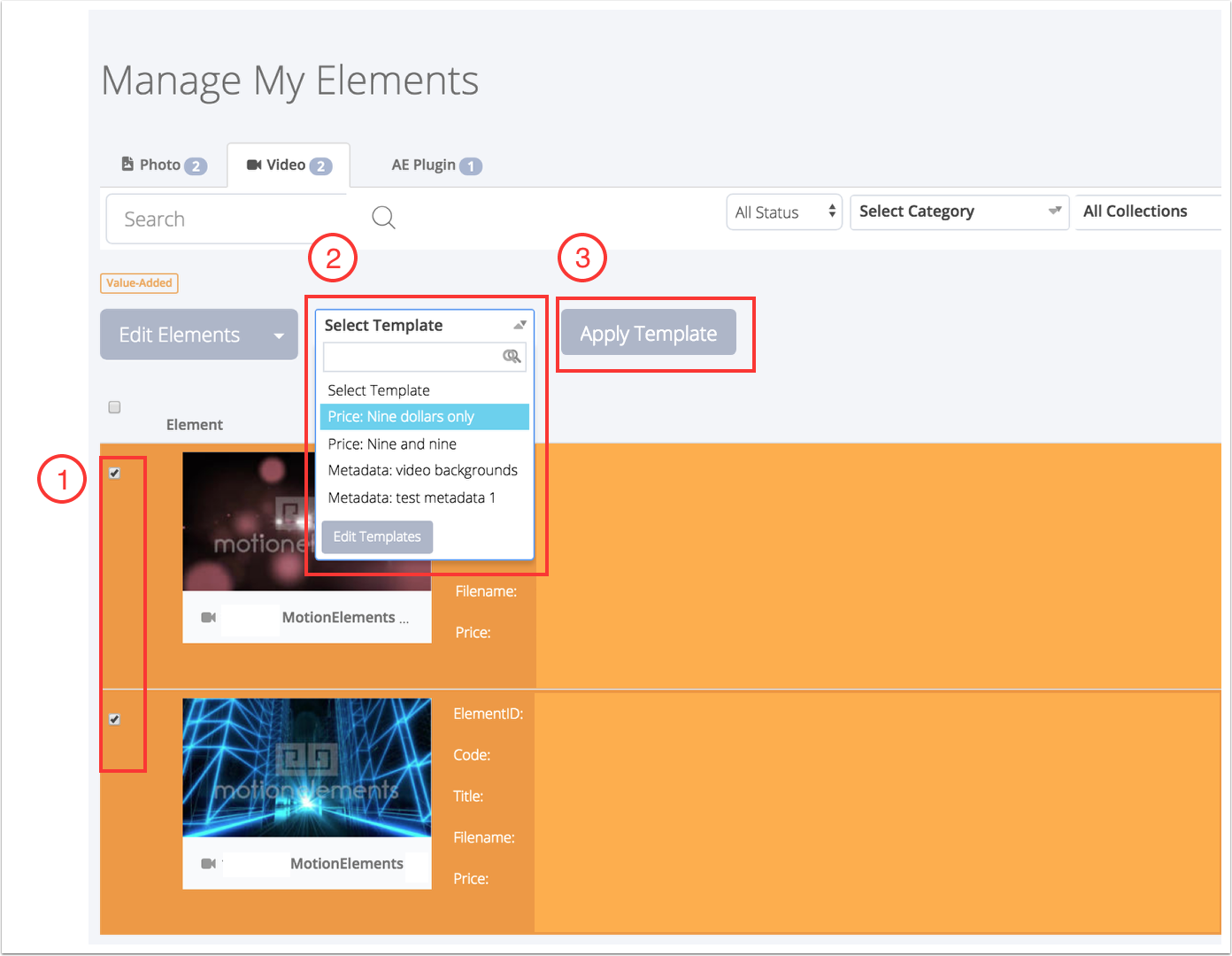Open the blue neon grid video thumbnail
1232x956 pixels.
(x=307, y=767)
